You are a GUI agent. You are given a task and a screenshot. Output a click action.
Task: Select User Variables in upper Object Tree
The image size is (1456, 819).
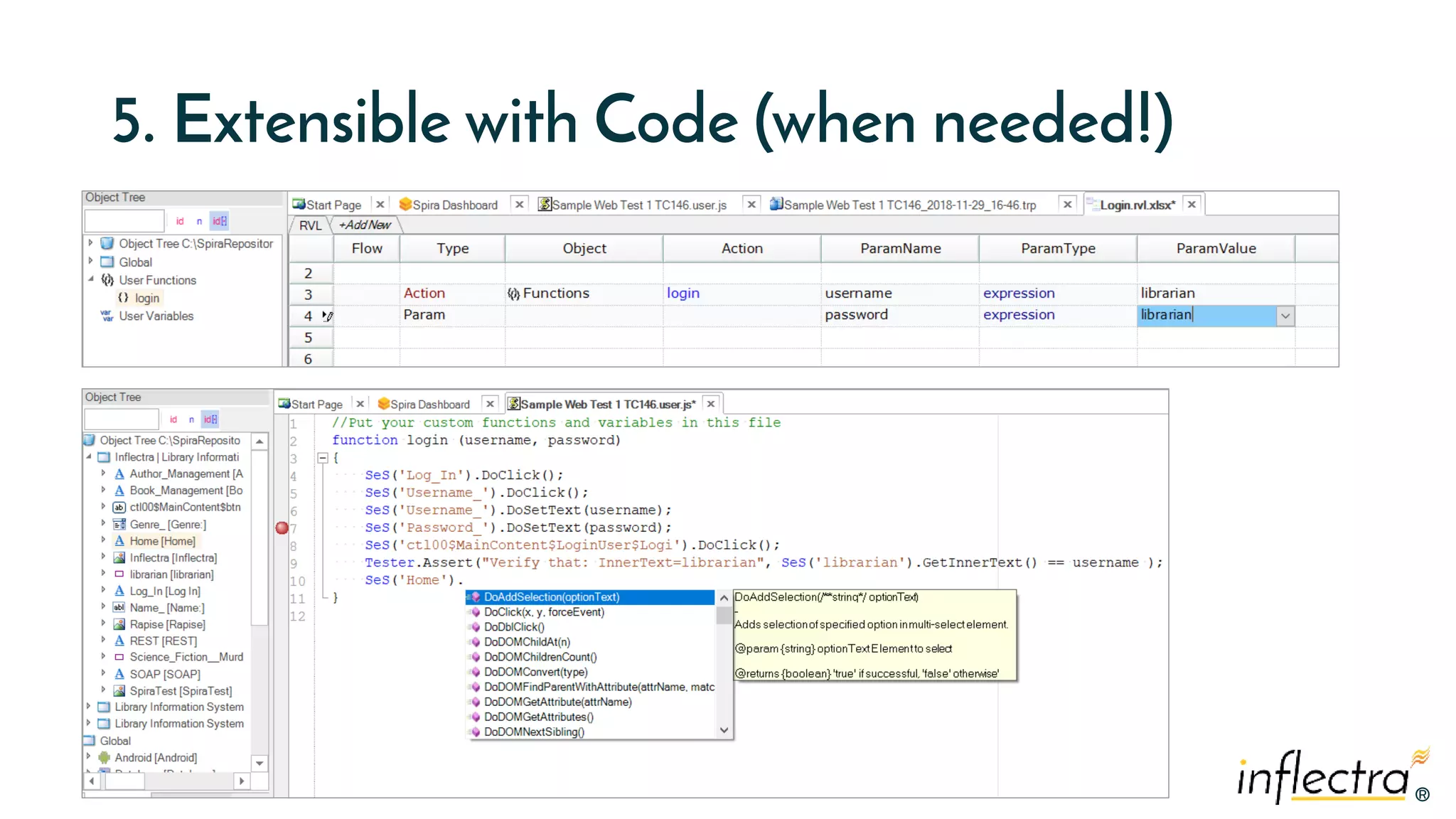point(156,316)
